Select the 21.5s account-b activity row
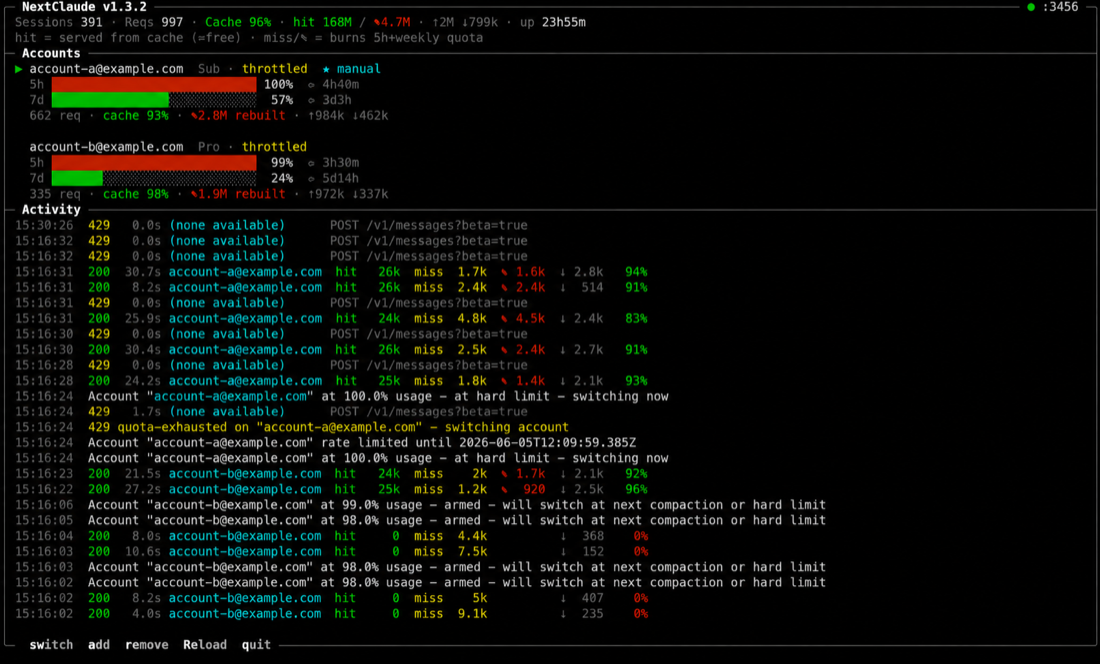The image size is (1100, 664). click(331, 474)
